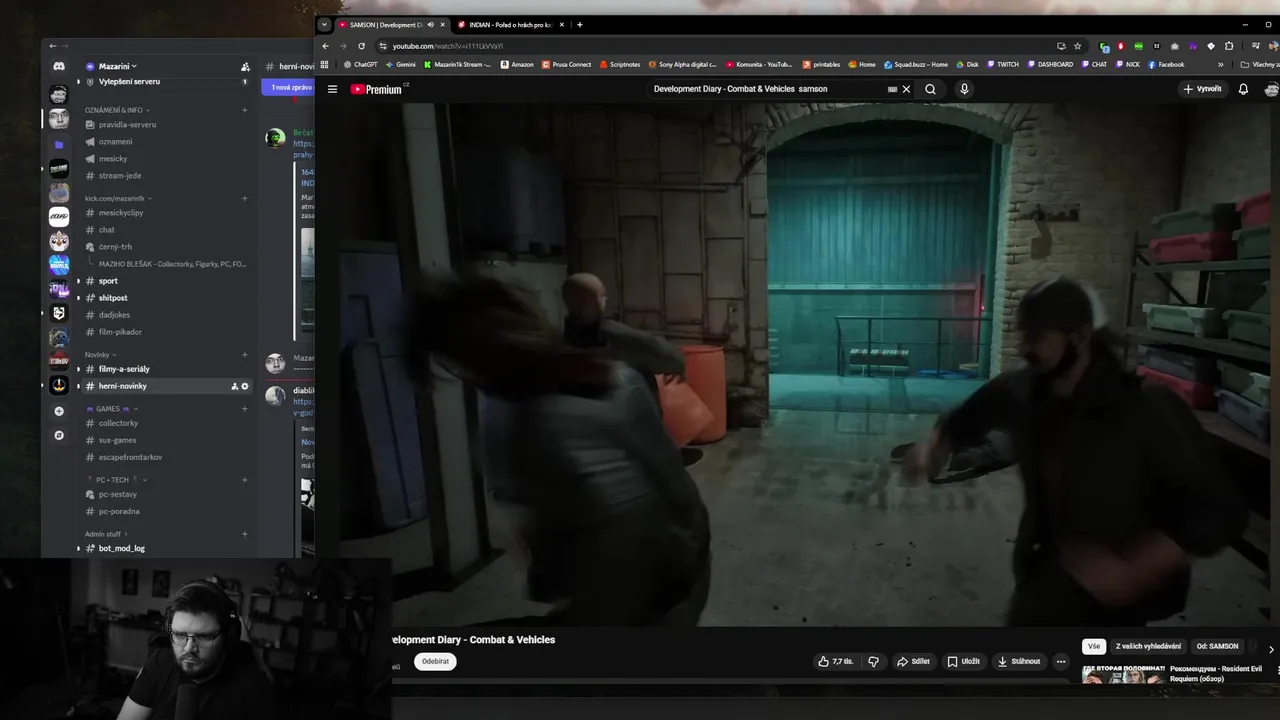This screenshot has width=1280, height=720.
Task: Open Discord direct messages home icon
Action: (59, 66)
